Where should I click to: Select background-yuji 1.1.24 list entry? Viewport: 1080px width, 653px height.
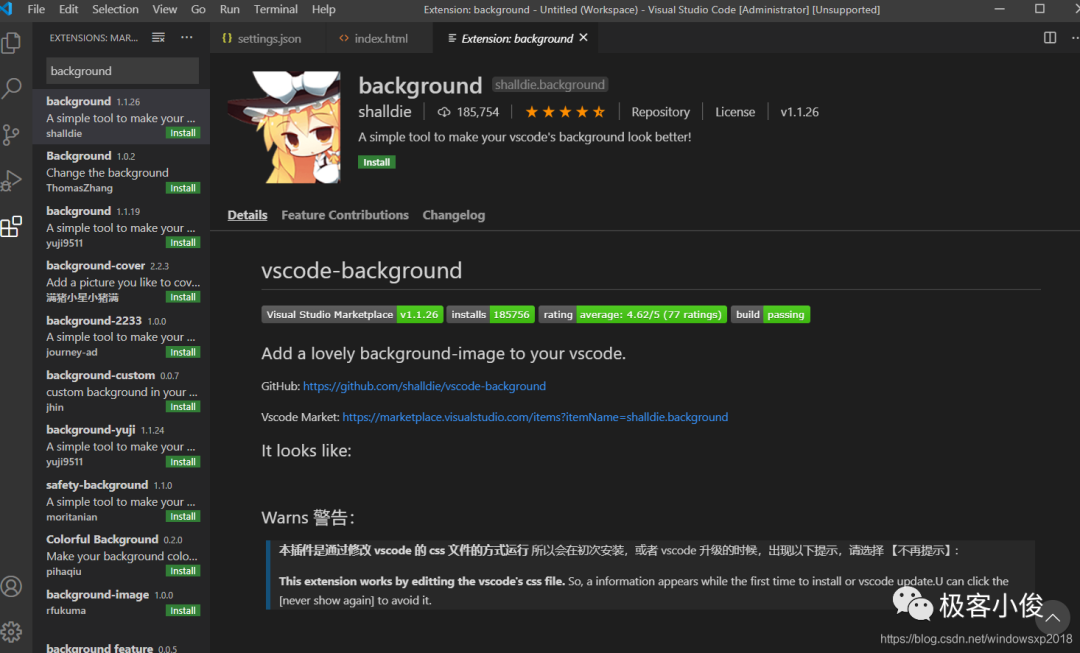click(x=121, y=445)
